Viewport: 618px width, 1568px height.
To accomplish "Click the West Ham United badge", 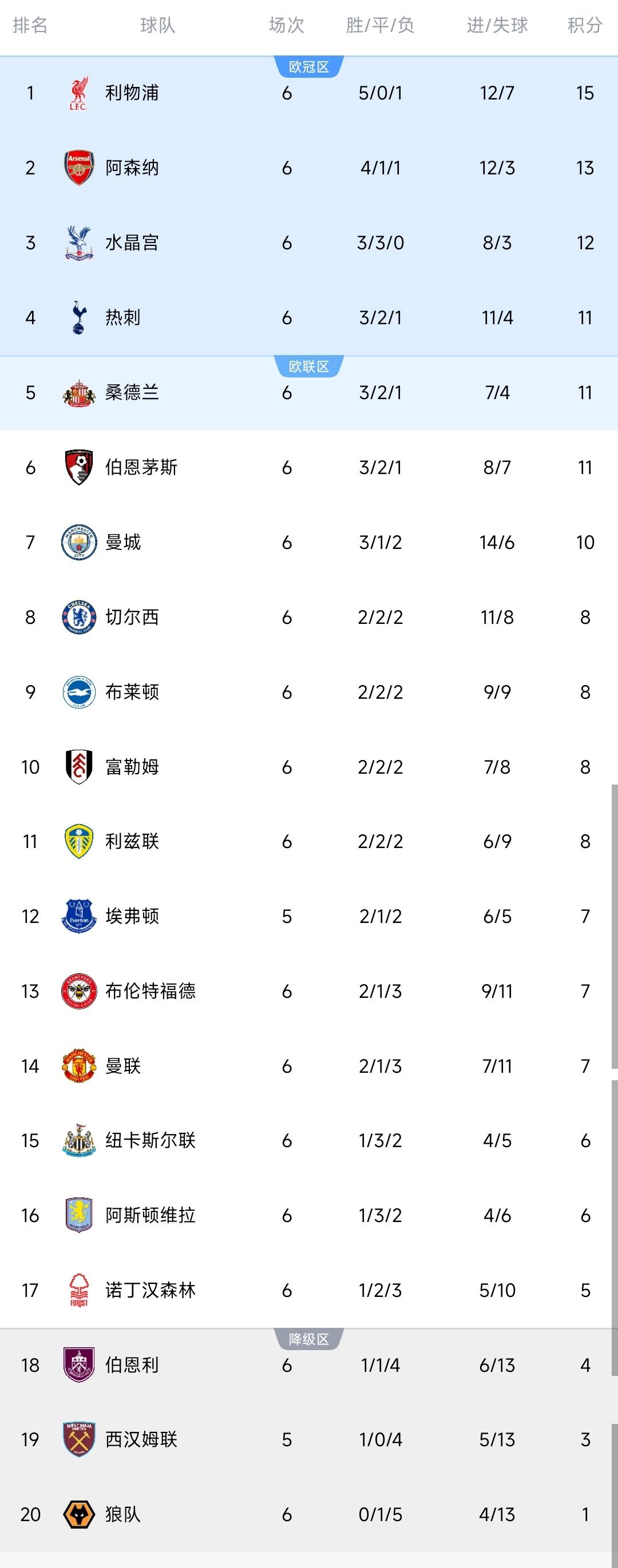I will (x=78, y=1439).
